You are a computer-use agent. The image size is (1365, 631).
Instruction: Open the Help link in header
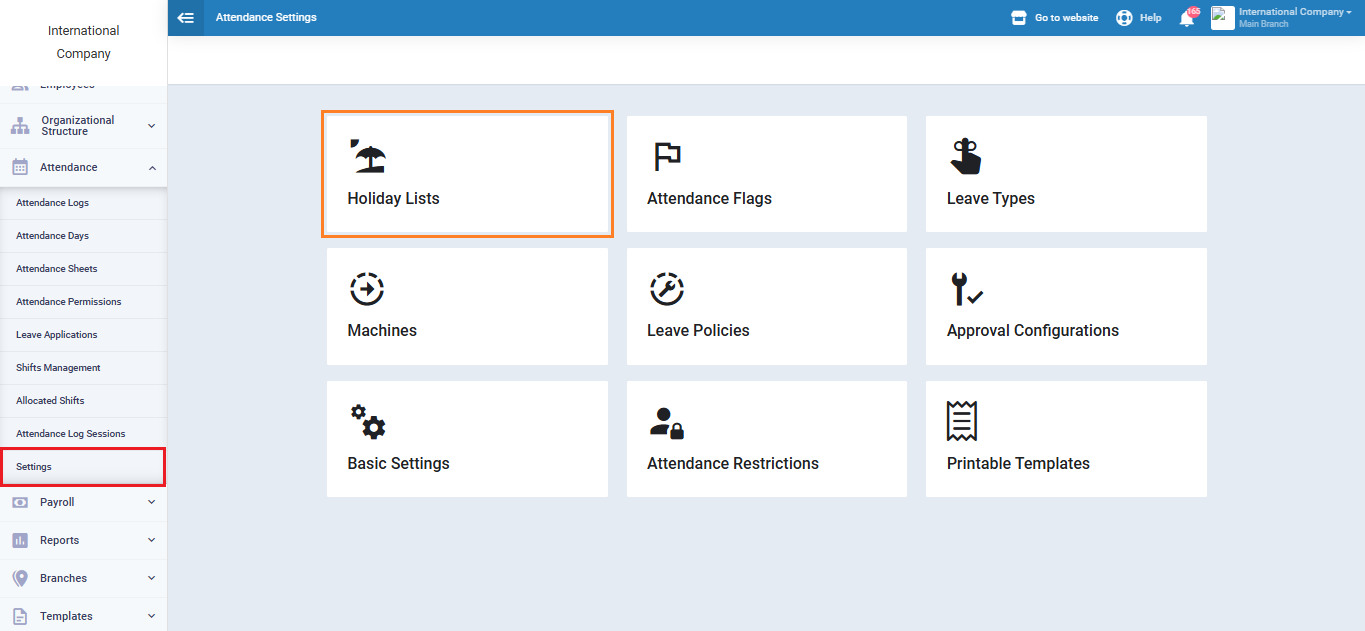tap(1139, 18)
